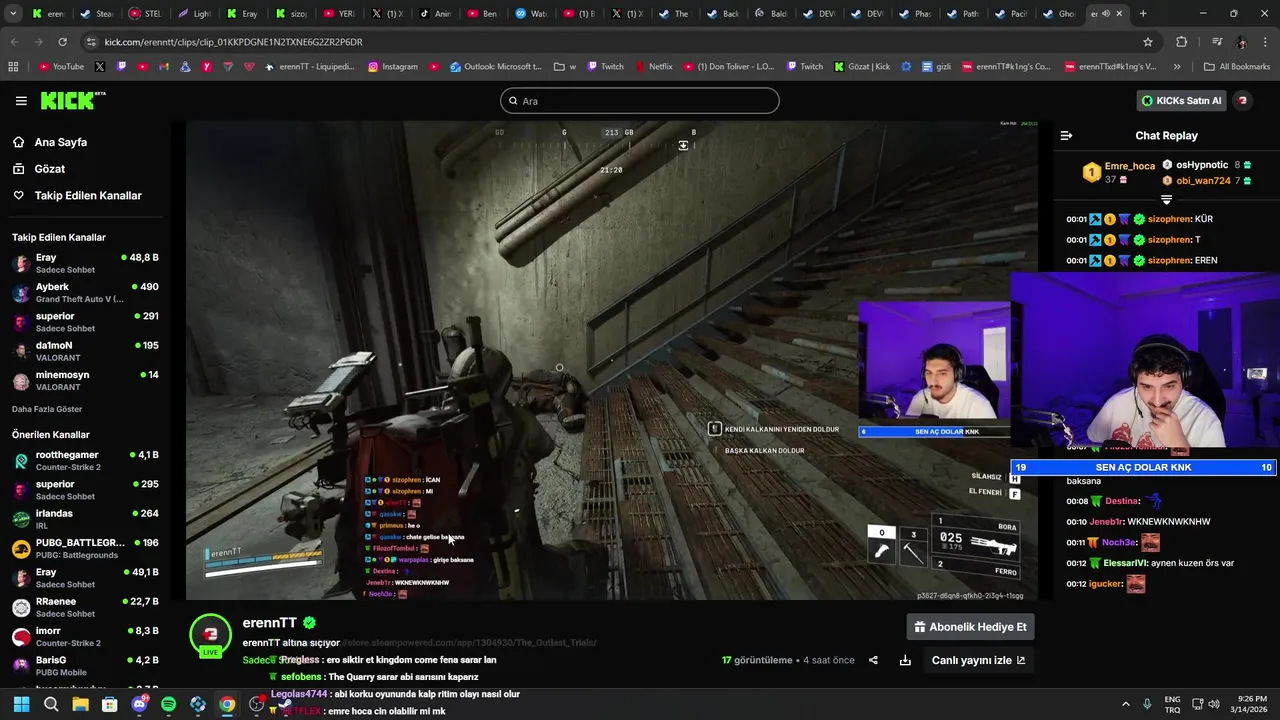Image resolution: width=1280 pixels, height=720 pixels.
Task: Click the address bar URL
Action: [233, 42]
